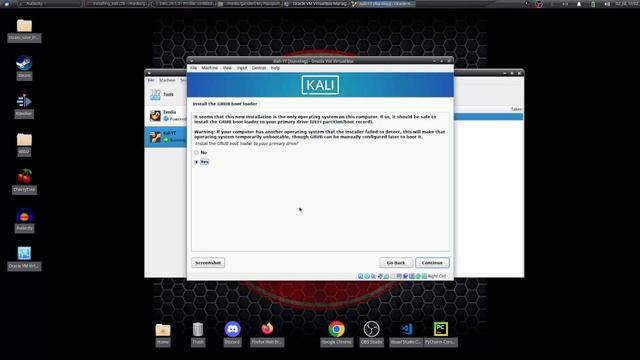Switch to Kali-IT Running taskbar entry
The width and height of the screenshot is (640, 360).
click(x=383, y=4)
